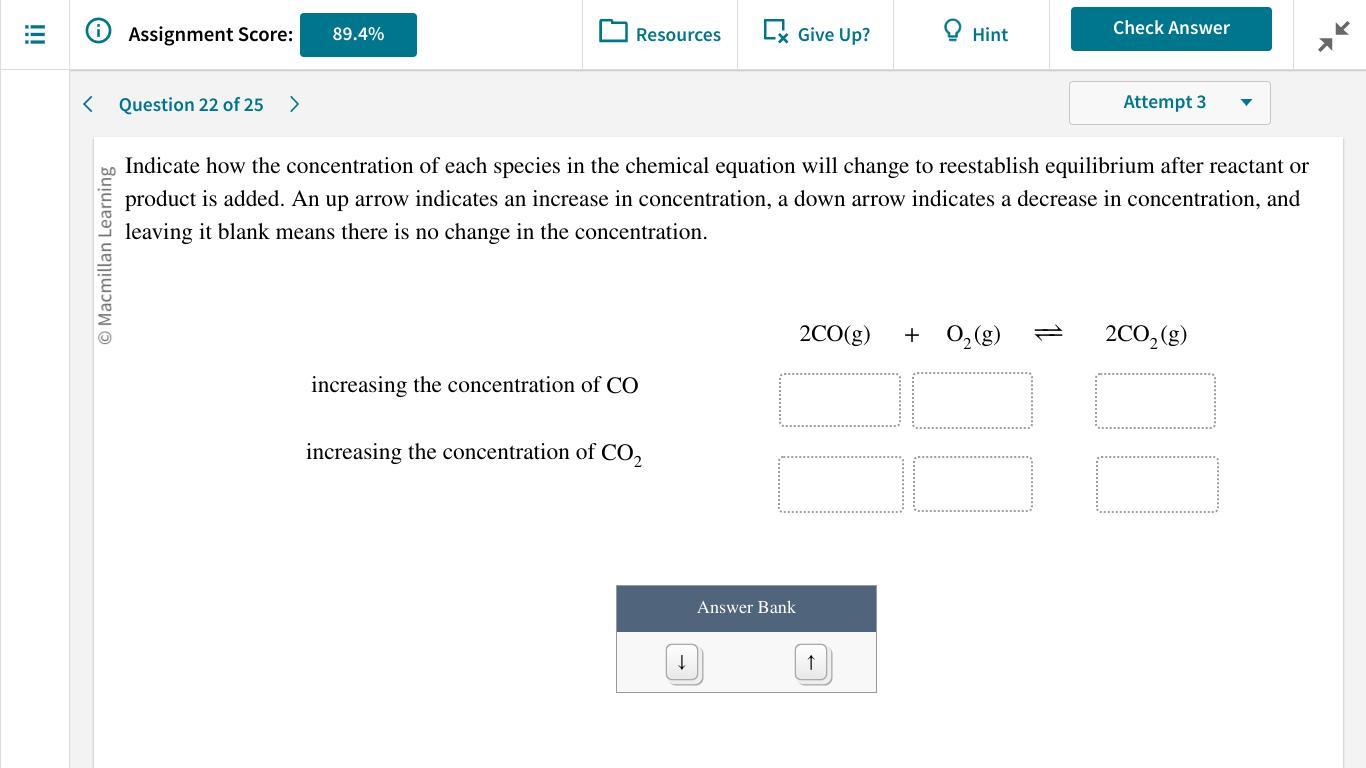Viewport: 1366px width, 768px height.
Task: Open the Attempt 3 dropdown
Action: [1170, 103]
